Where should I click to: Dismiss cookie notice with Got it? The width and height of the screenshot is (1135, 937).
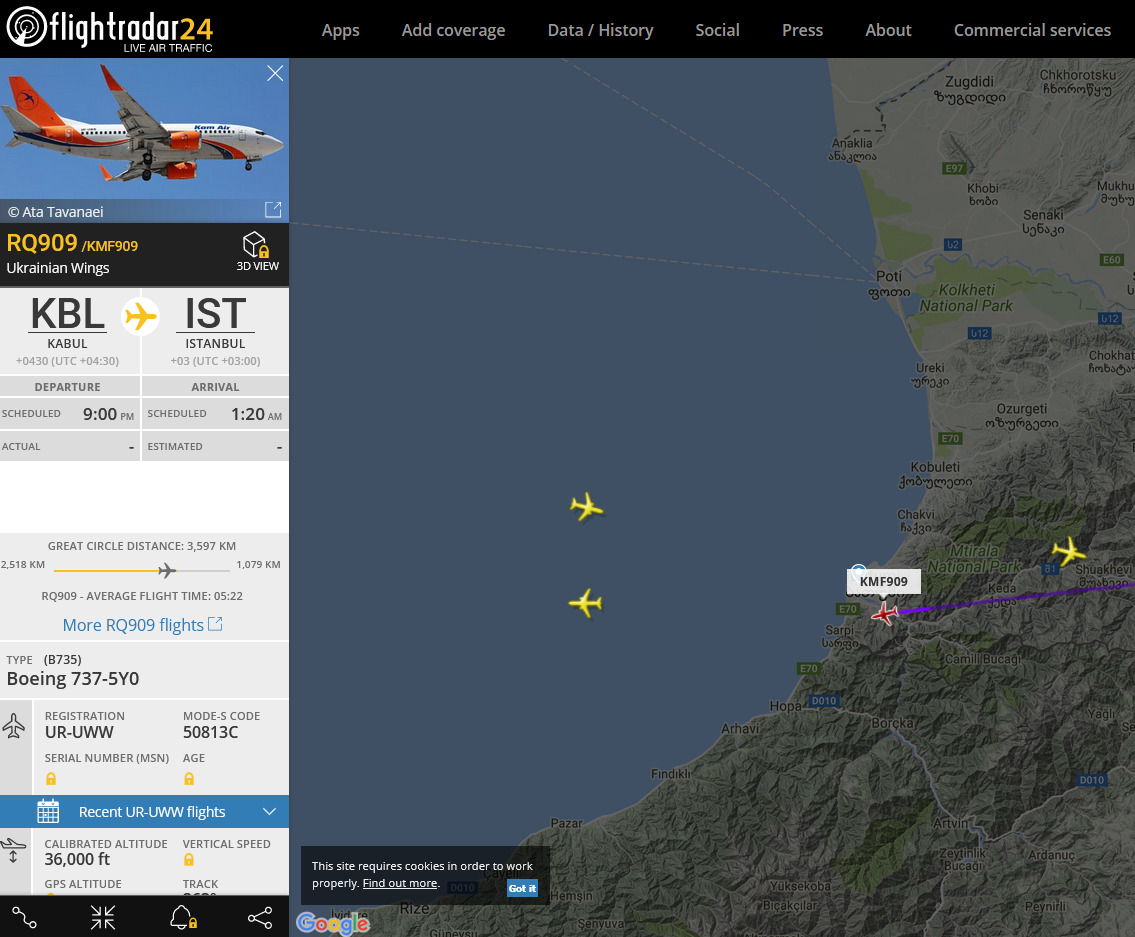522,888
